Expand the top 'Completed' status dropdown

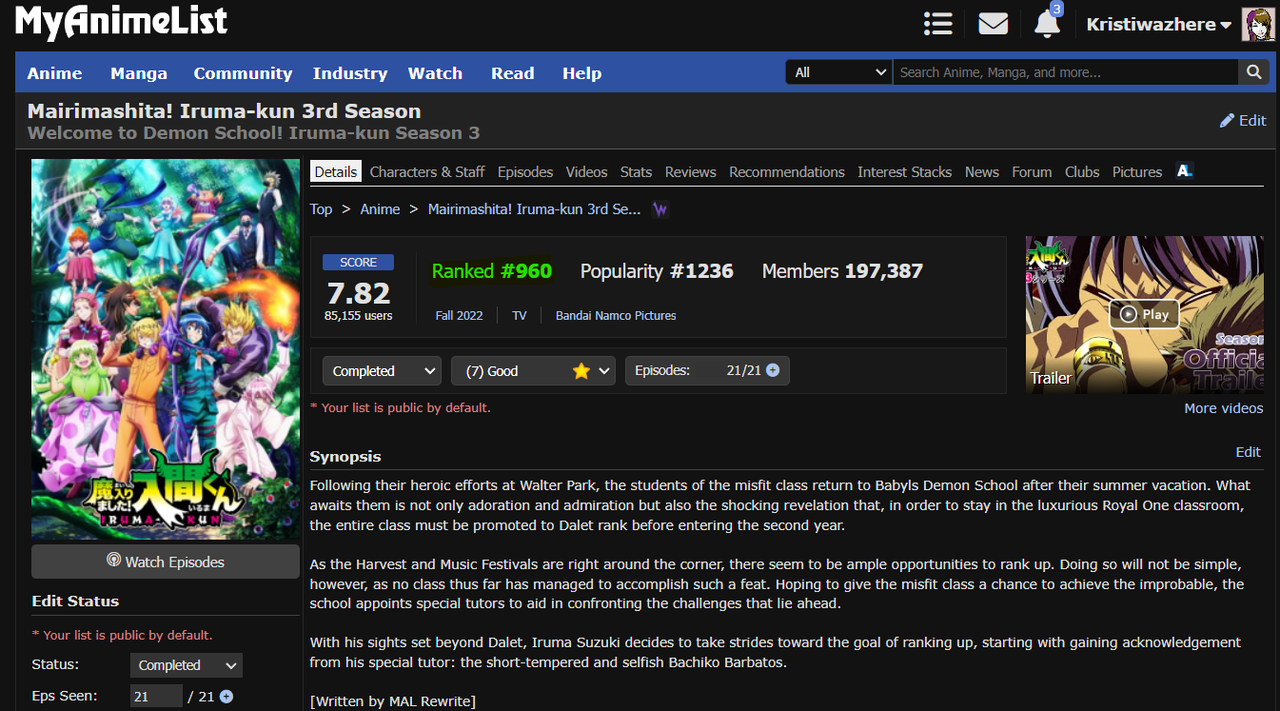coord(382,371)
